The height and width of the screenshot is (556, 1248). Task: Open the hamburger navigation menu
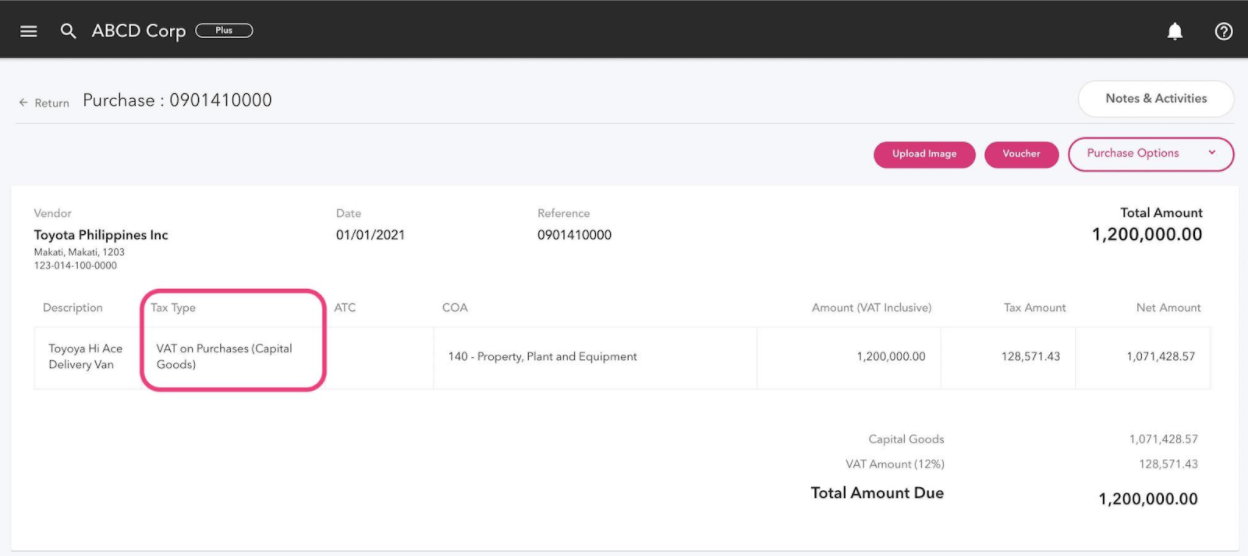pyautogui.click(x=29, y=31)
